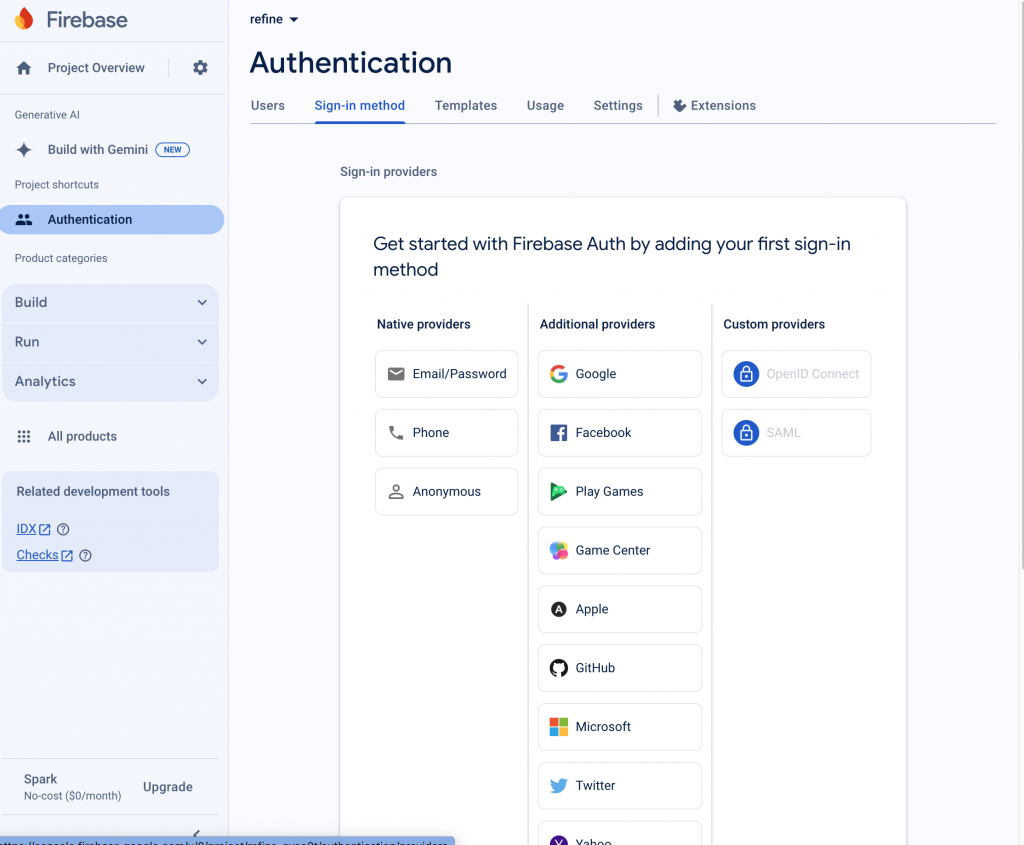Screen dimensions: 1024x845
Task: Add Game Center sign-in provider
Action: tap(620, 550)
